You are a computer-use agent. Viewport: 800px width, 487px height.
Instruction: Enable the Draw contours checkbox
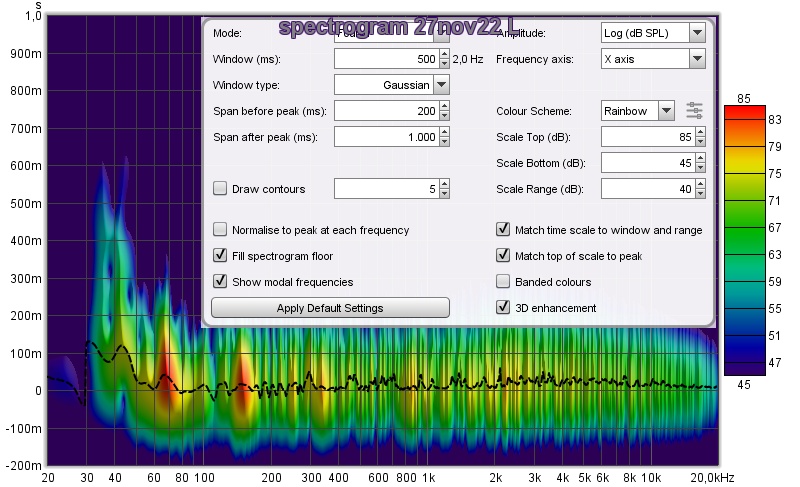coord(221,189)
